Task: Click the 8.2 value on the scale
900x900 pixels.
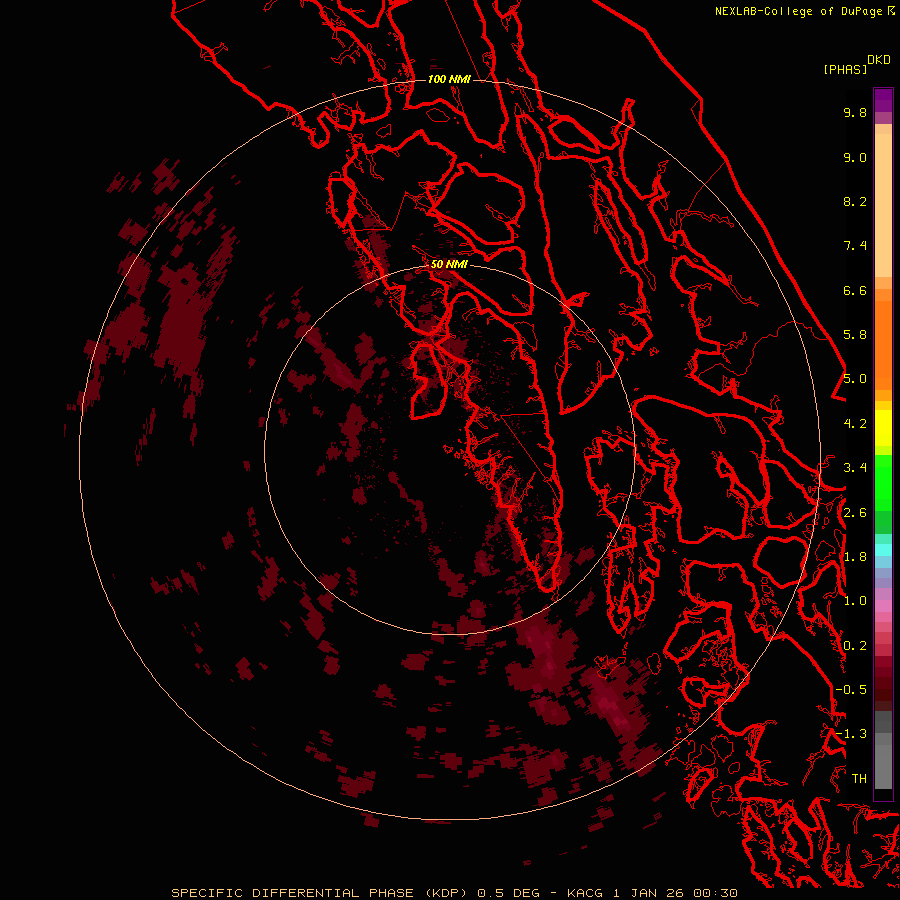Action: pos(855,201)
